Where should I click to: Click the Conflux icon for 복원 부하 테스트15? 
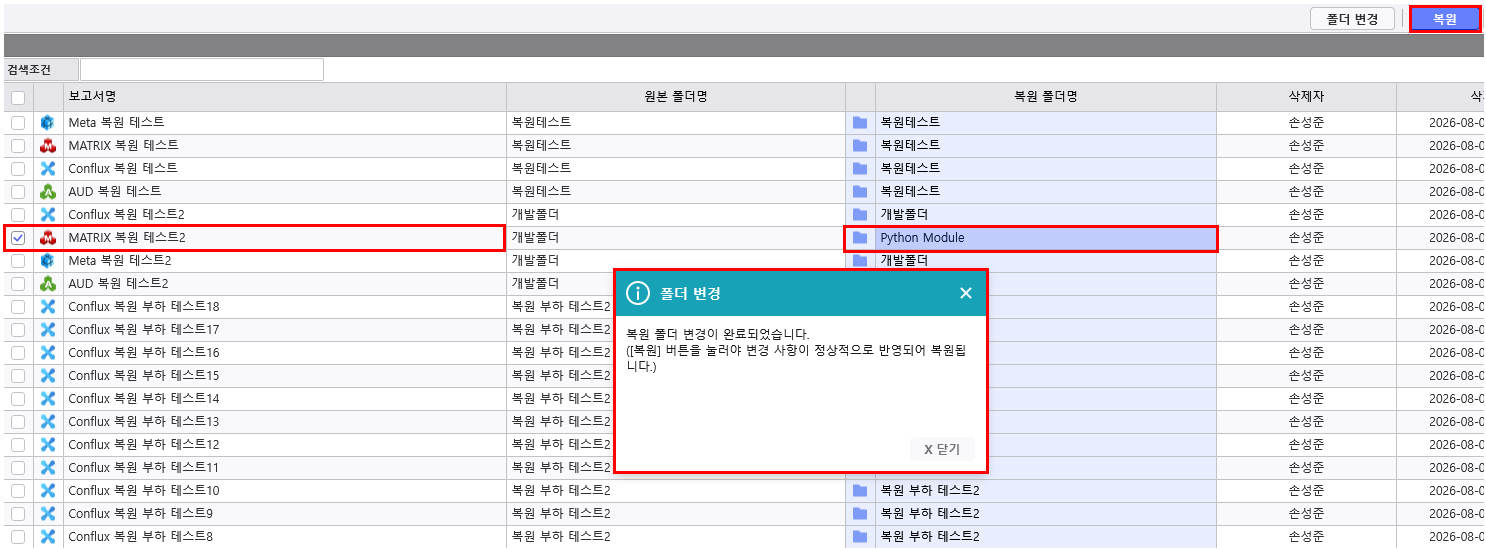[48, 375]
